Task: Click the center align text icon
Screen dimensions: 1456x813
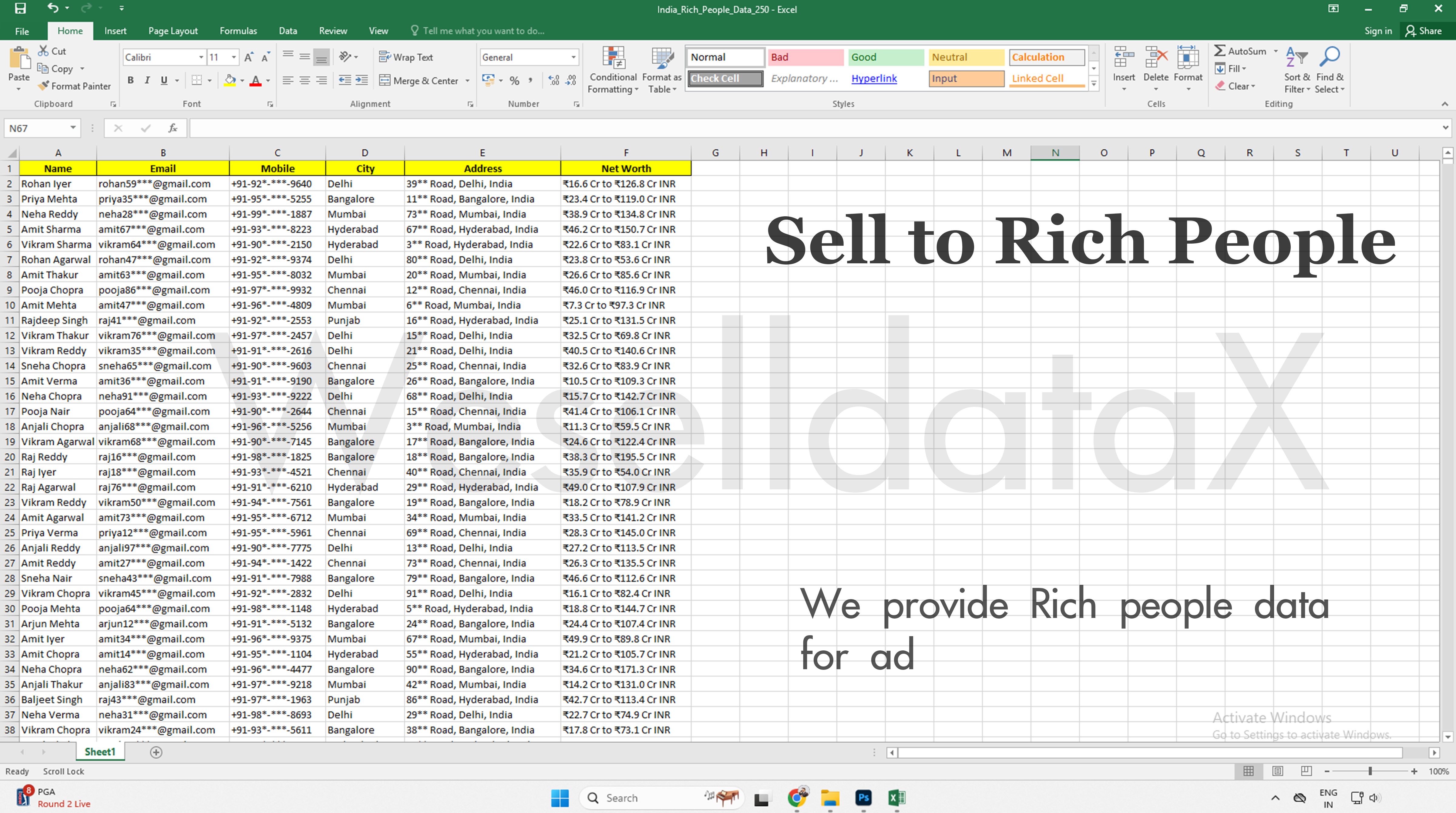Action: 305,80
